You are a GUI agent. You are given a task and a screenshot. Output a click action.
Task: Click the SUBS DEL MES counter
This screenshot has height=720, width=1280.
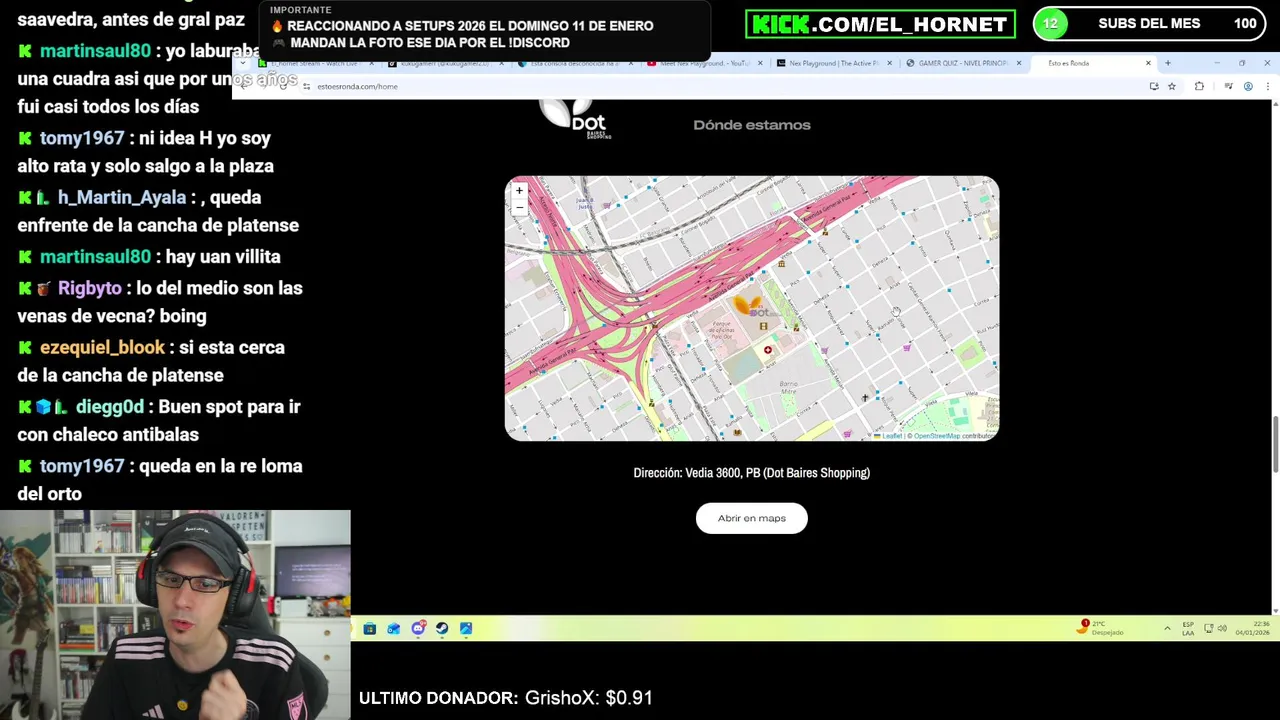pos(1149,24)
